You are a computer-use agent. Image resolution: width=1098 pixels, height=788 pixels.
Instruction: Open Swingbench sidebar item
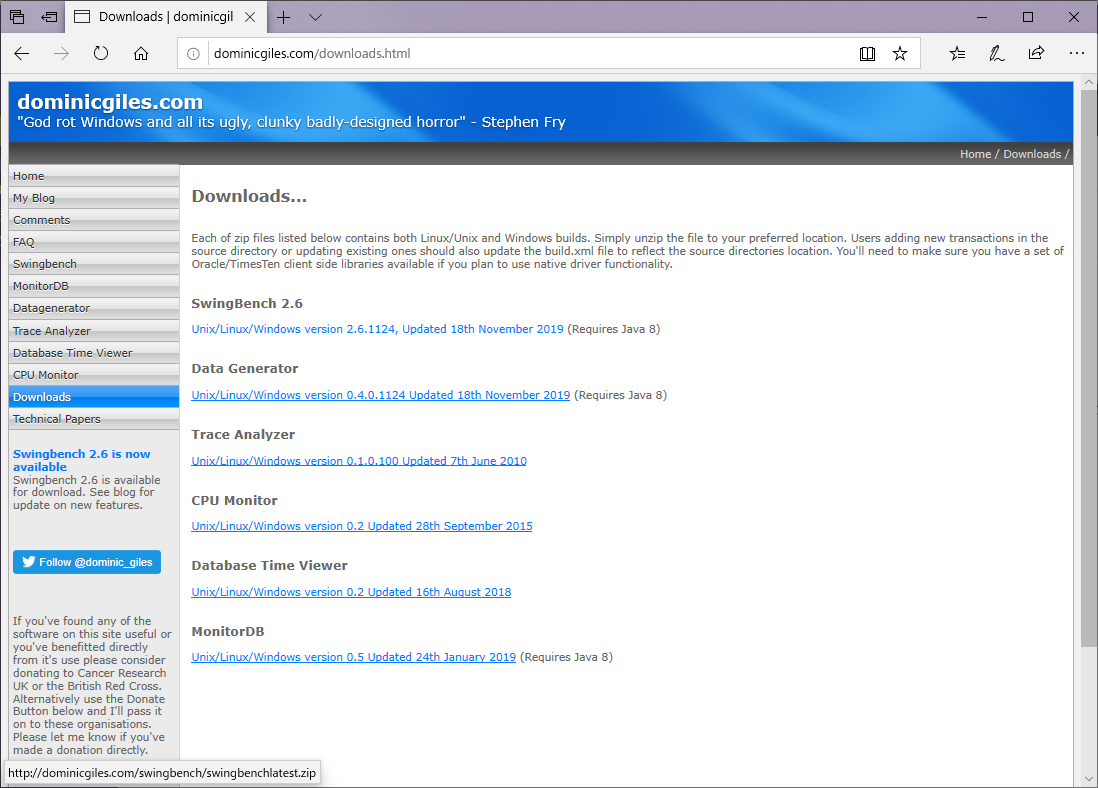coord(94,264)
